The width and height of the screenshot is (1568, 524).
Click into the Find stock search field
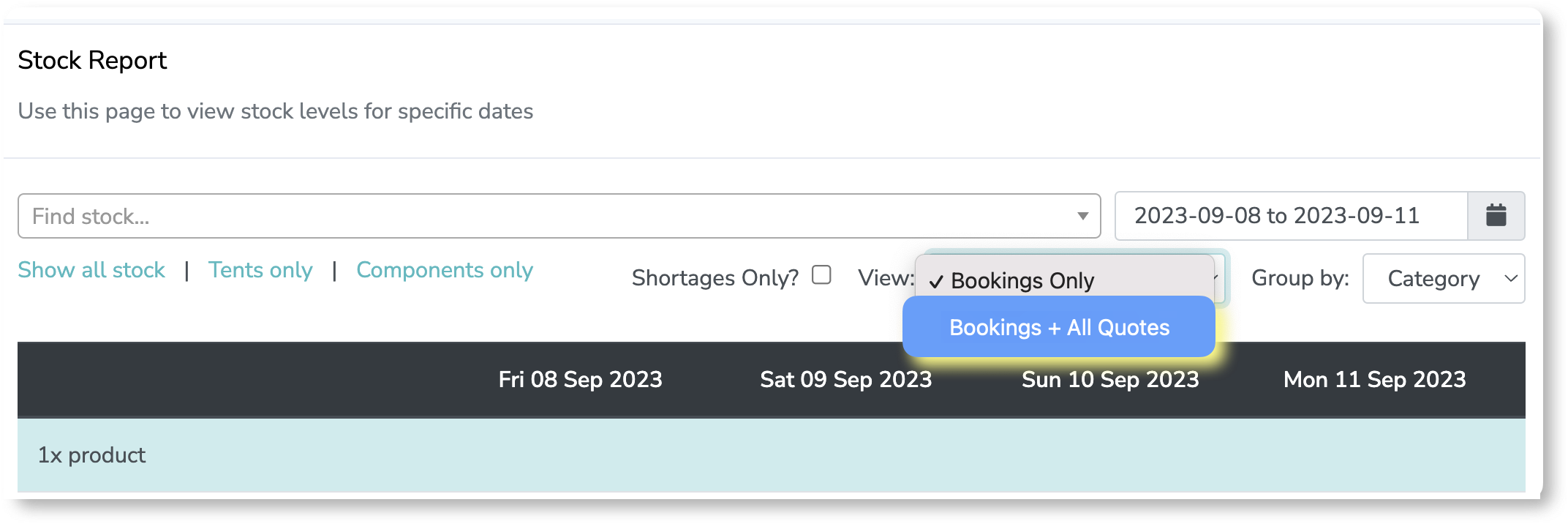(559, 216)
